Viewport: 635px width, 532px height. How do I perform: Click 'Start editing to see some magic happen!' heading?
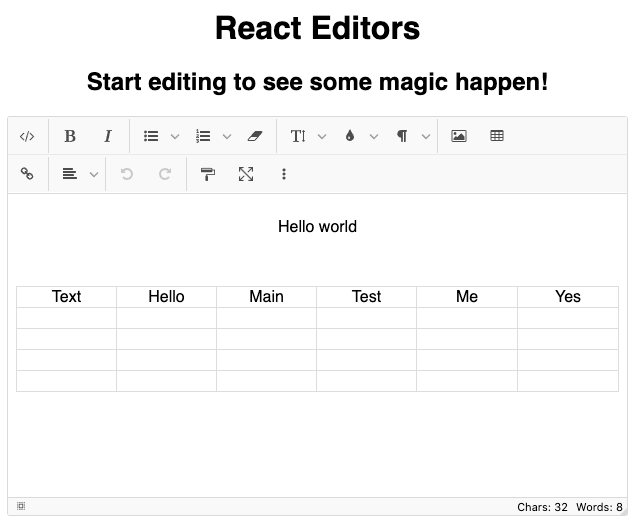pyautogui.click(x=318, y=82)
